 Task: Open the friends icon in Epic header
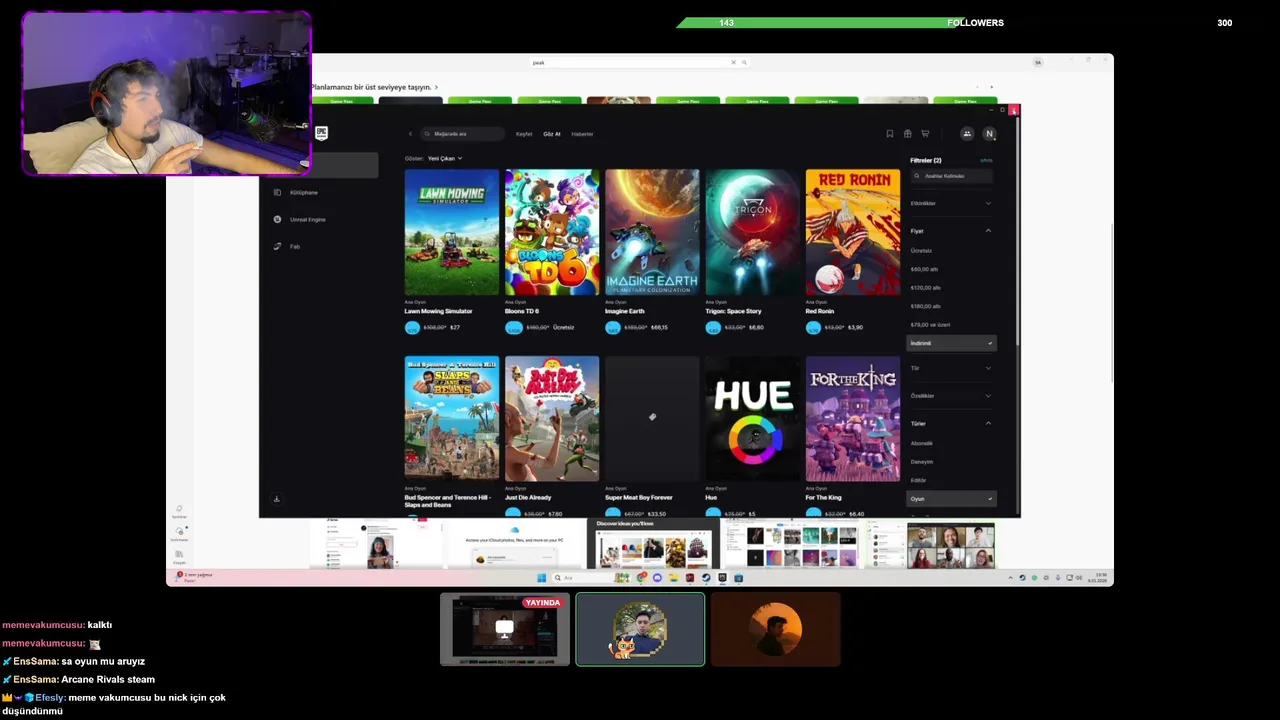pyautogui.click(x=967, y=134)
